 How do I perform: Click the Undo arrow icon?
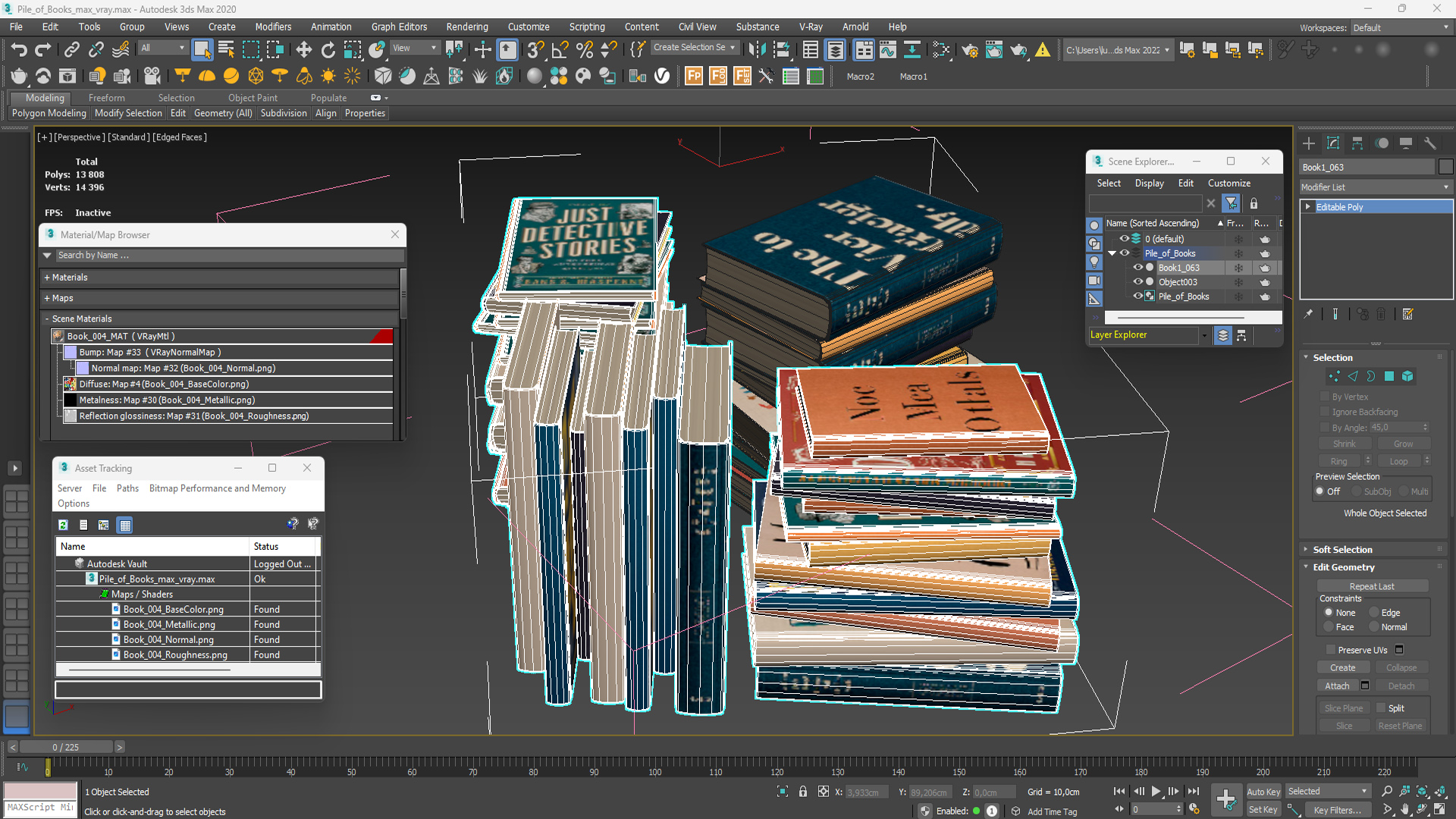(18, 50)
